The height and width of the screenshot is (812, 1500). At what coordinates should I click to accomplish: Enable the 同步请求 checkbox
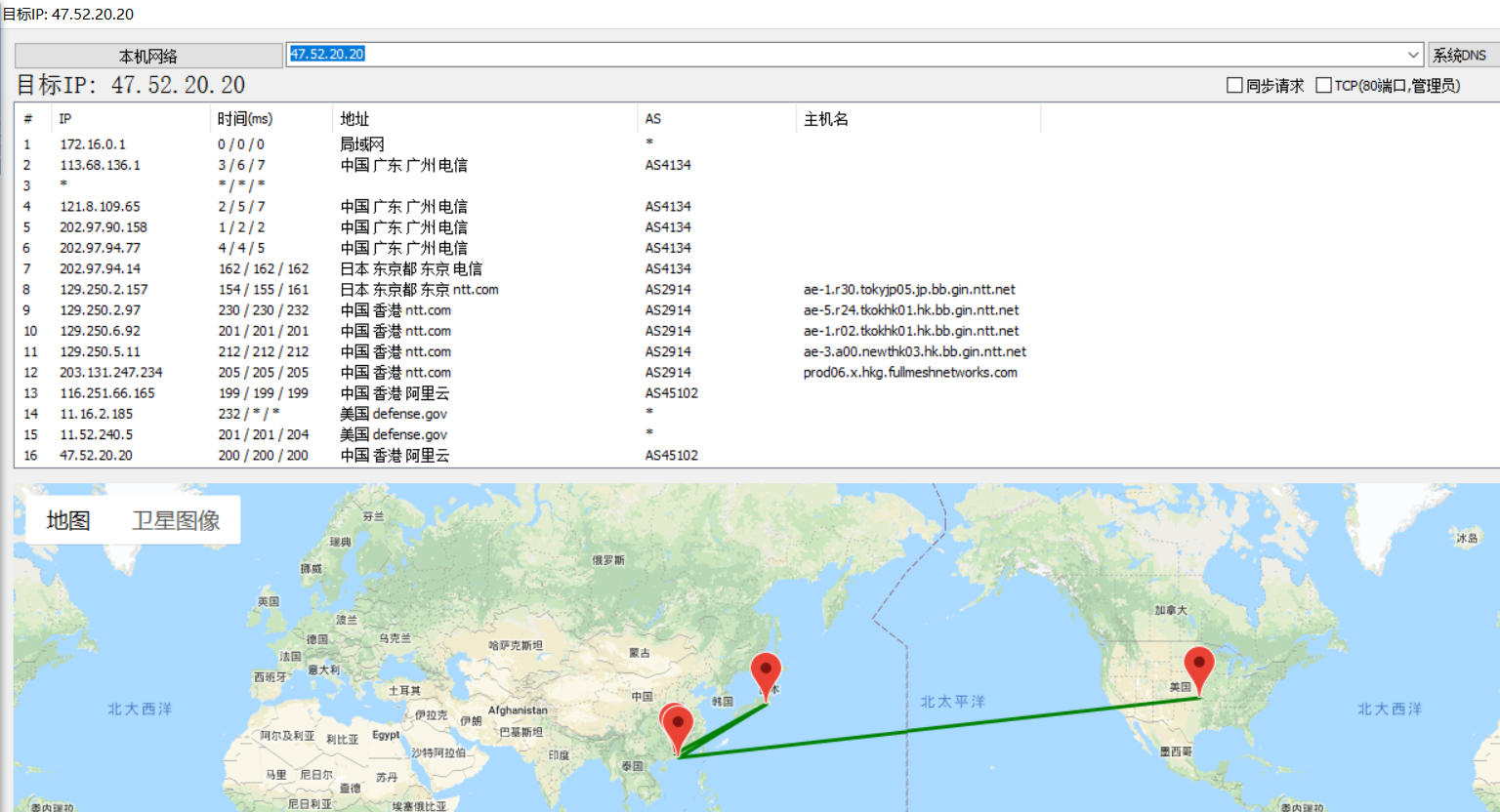point(1234,86)
